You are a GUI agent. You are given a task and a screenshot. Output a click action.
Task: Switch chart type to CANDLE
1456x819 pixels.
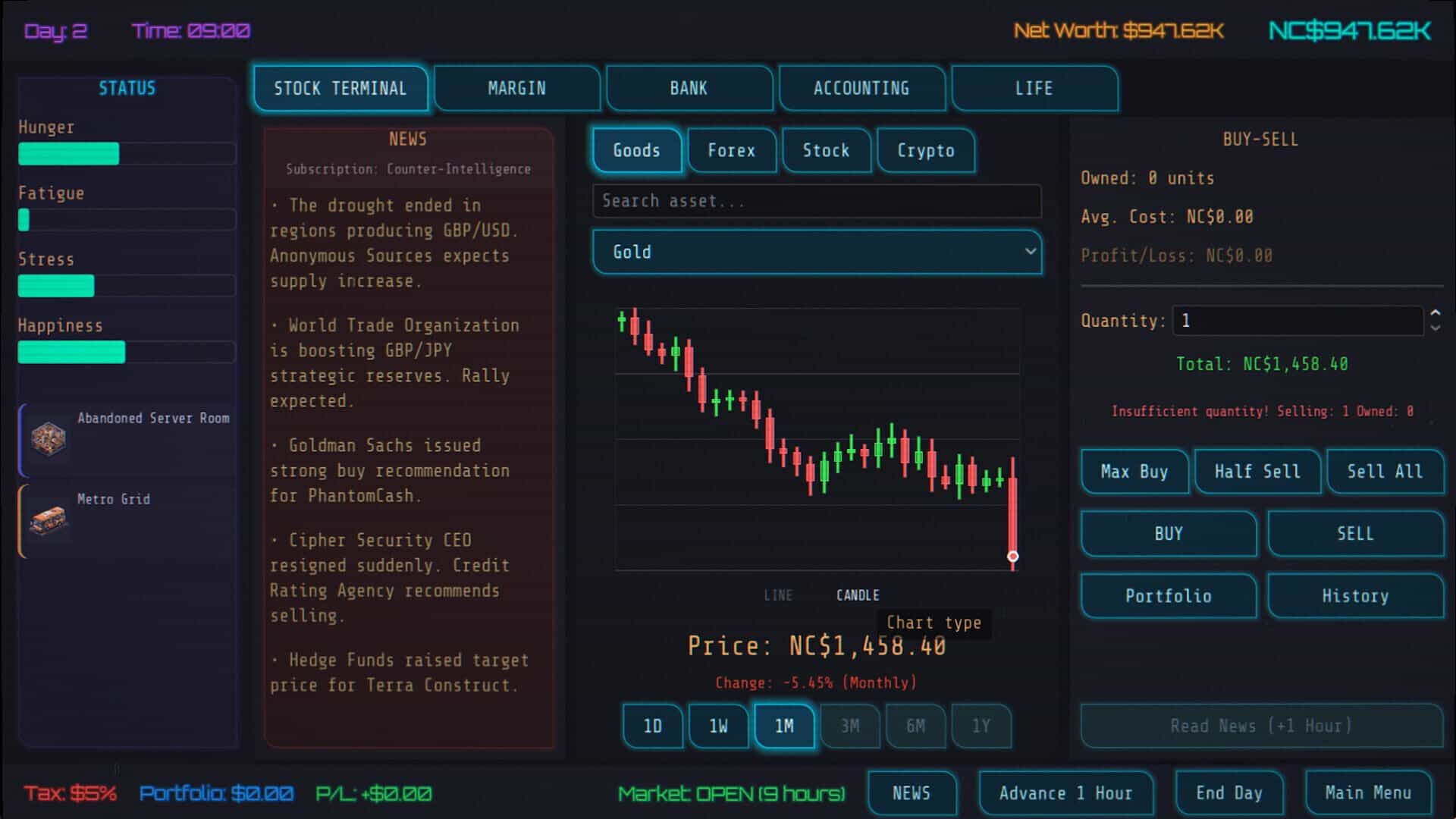click(858, 595)
